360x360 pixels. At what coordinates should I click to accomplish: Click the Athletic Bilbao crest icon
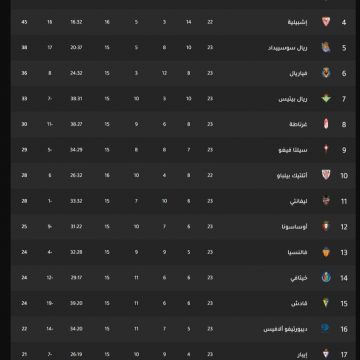pyautogui.click(x=326, y=175)
